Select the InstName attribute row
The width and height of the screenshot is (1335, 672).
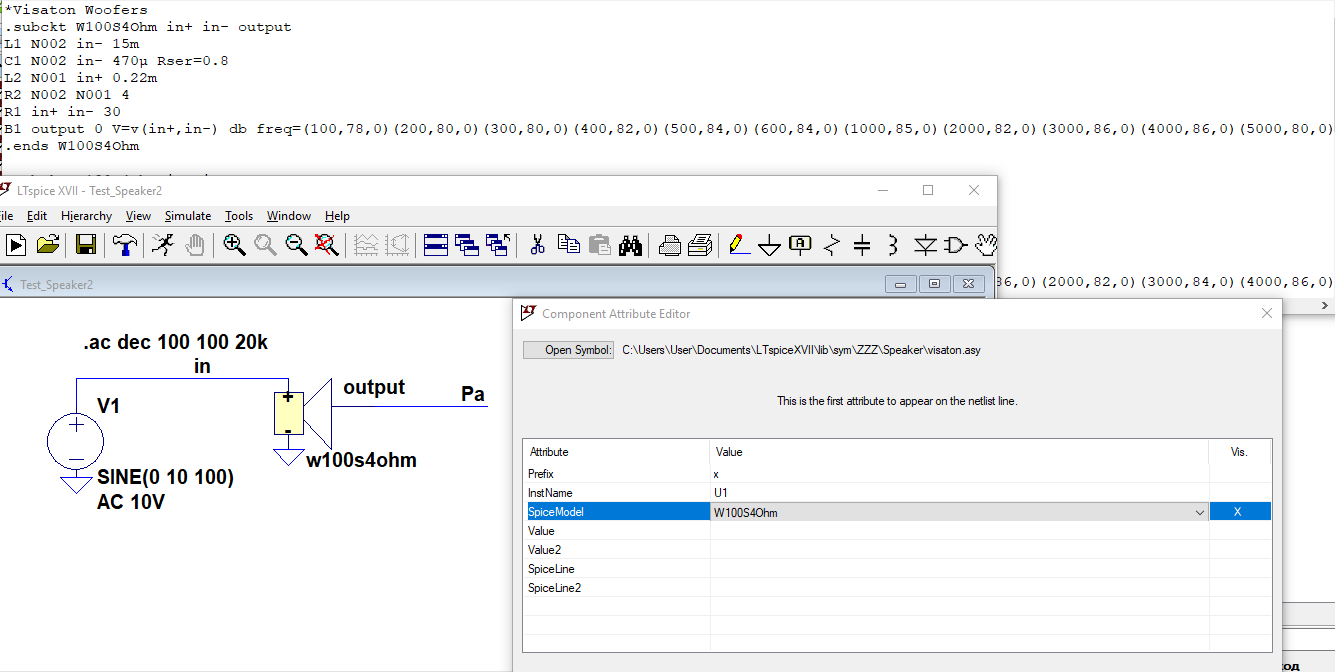coord(897,493)
